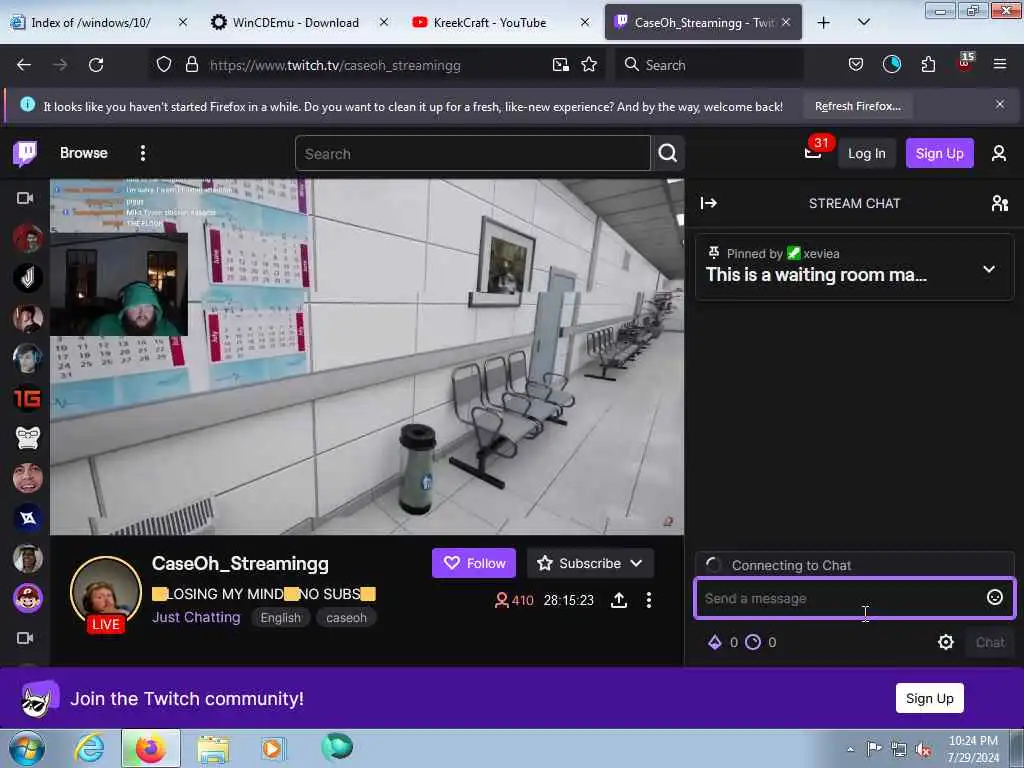
Task: Click the Twitch home logo
Action: [25, 153]
